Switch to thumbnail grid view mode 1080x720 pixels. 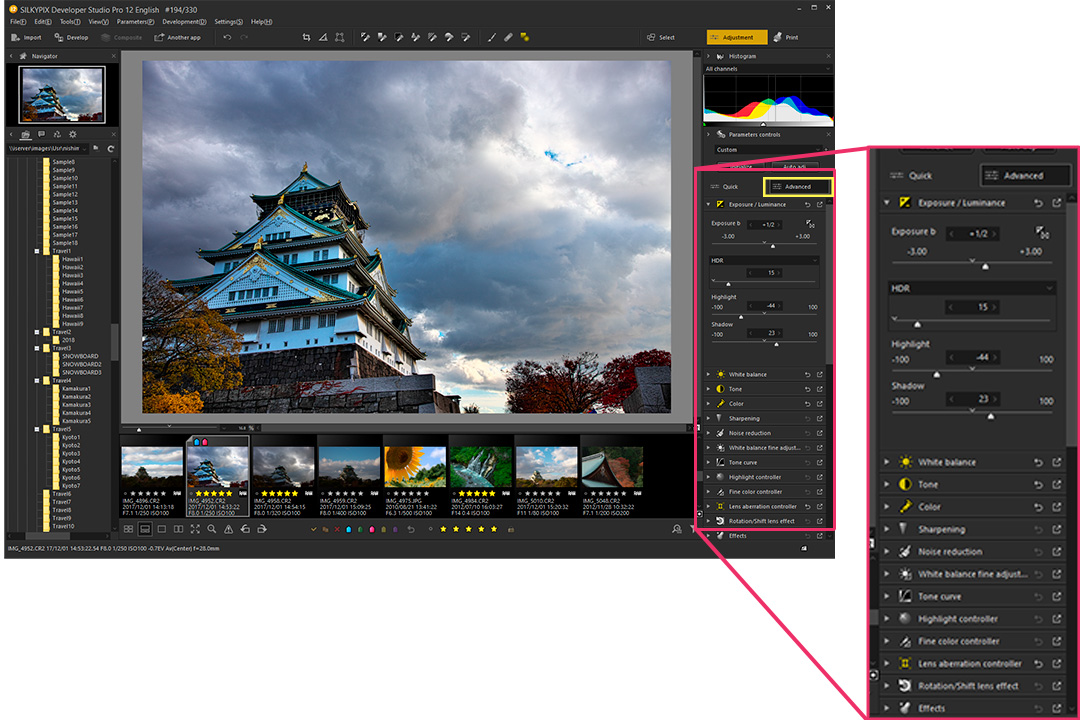(x=128, y=529)
